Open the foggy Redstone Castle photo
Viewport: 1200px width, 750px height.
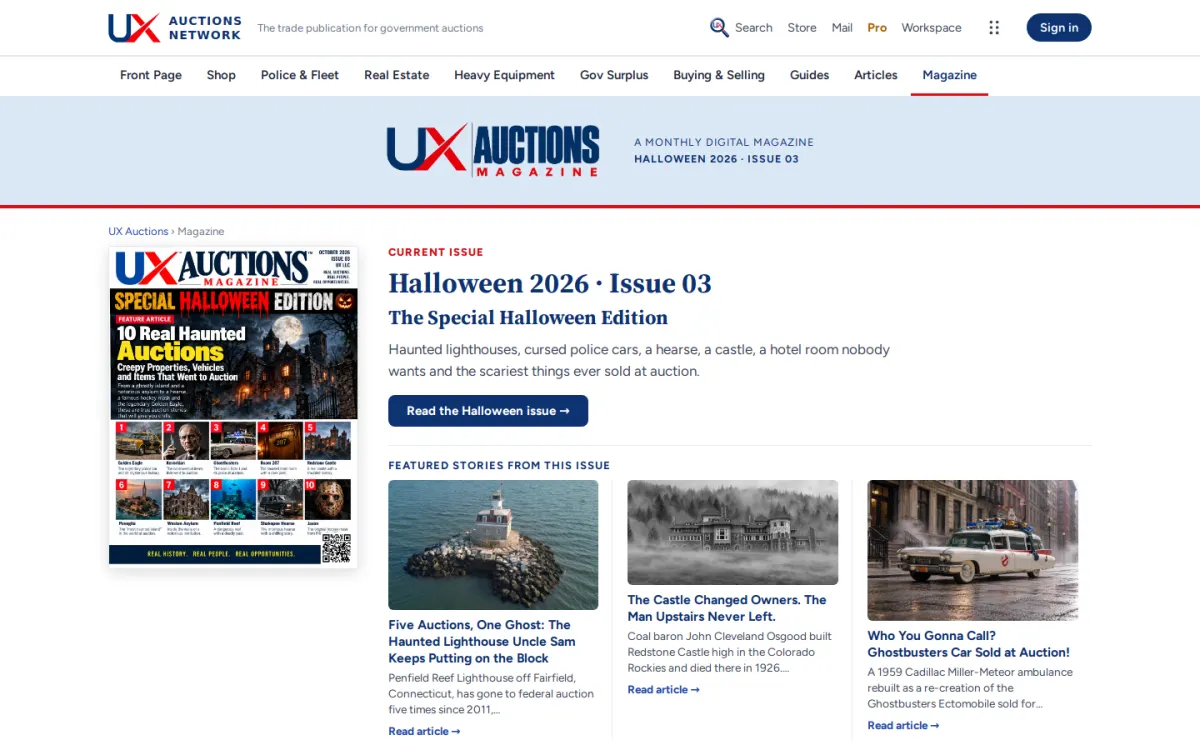(x=733, y=532)
